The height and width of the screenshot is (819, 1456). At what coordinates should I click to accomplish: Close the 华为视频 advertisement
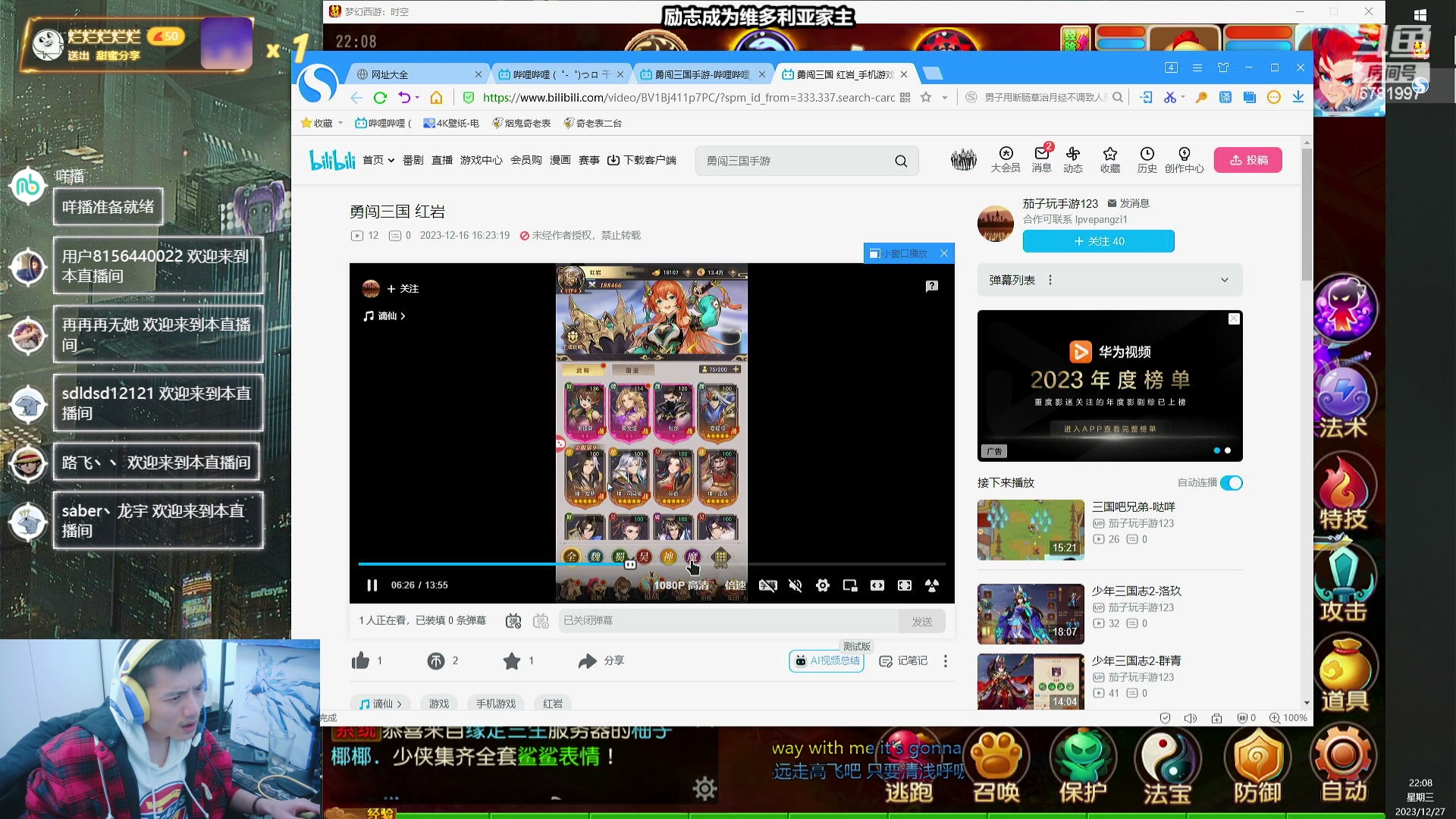tap(1234, 318)
